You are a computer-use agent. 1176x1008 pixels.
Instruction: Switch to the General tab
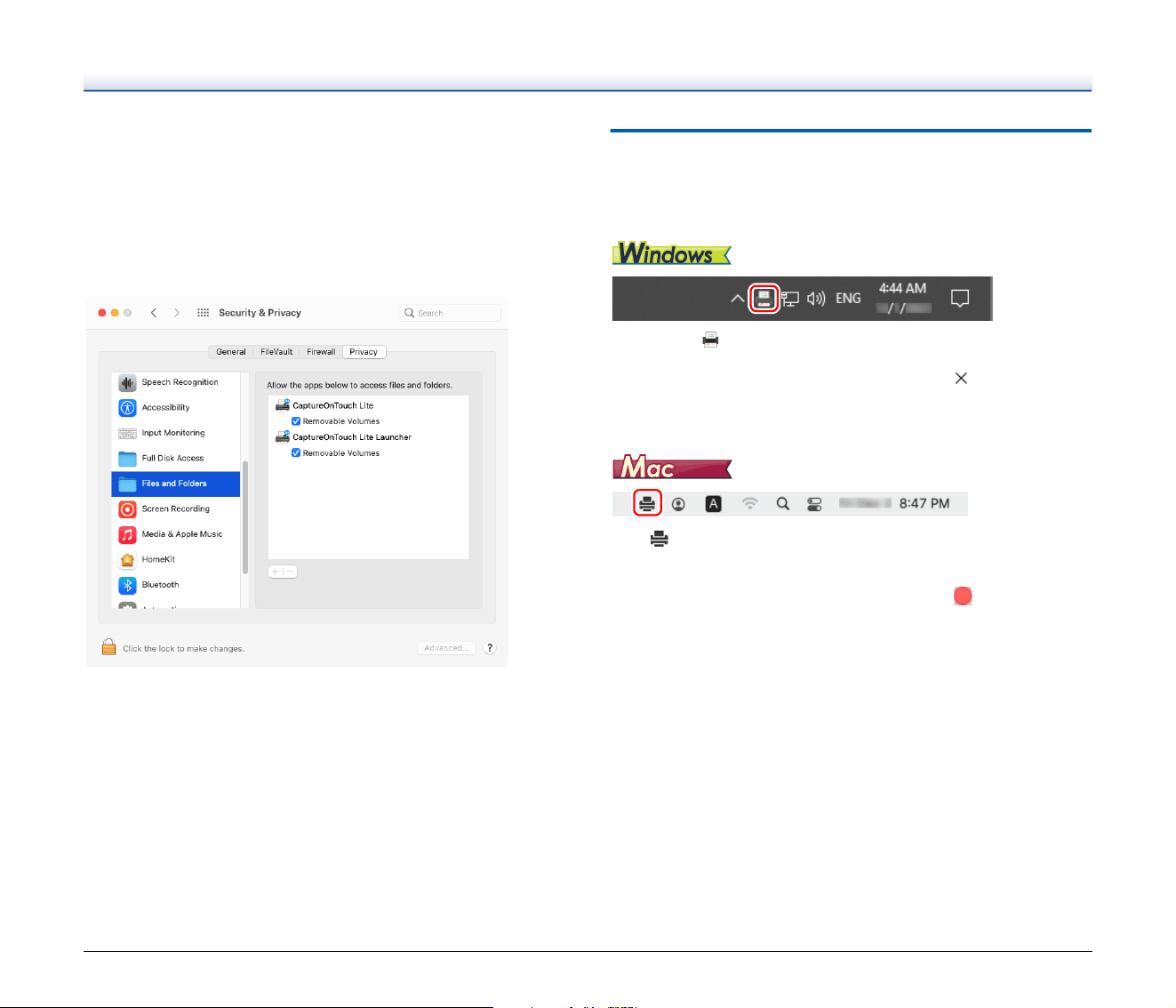point(231,352)
